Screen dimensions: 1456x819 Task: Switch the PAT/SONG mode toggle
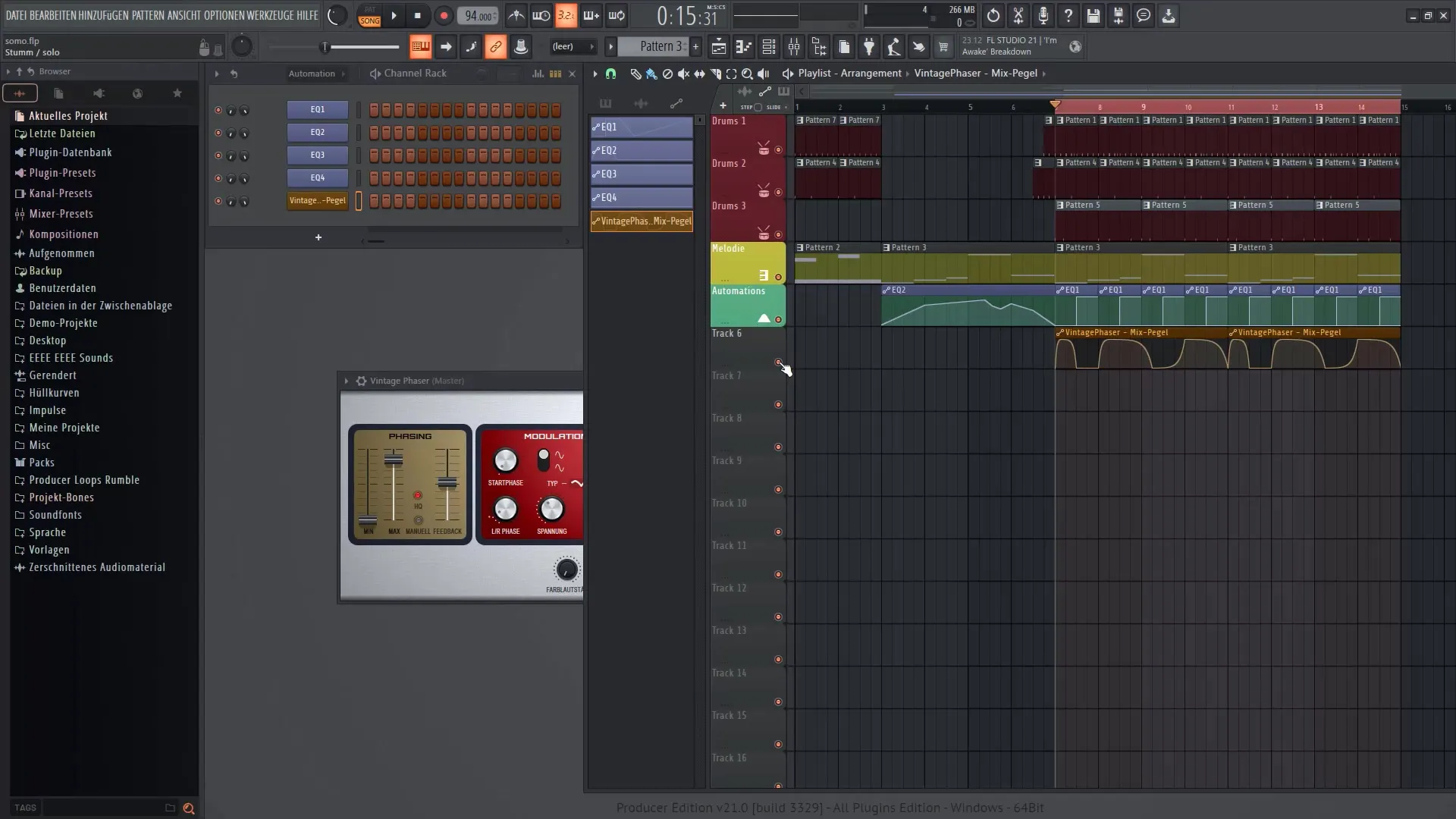[x=369, y=15]
